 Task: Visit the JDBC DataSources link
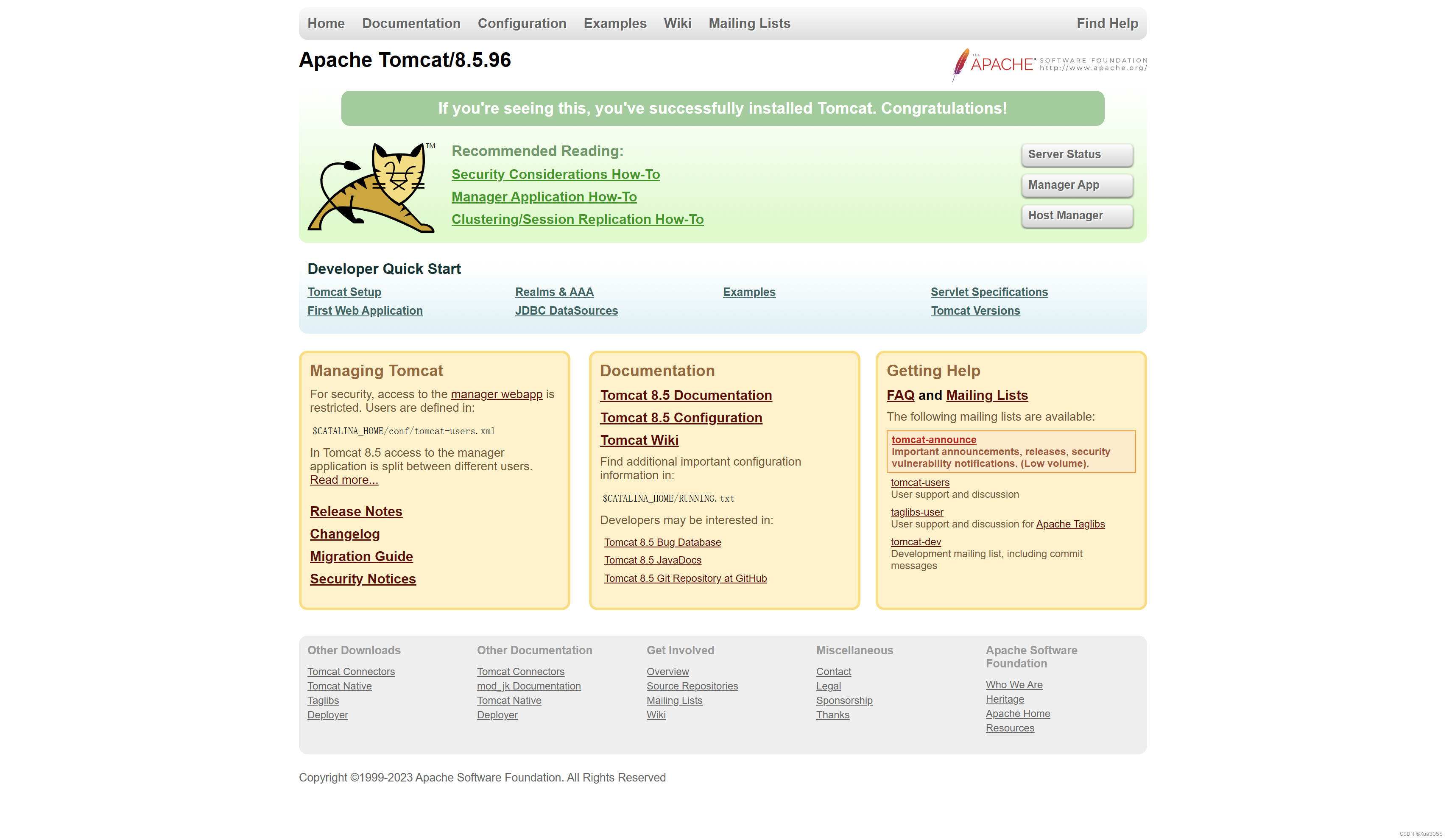click(x=566, y=311)
